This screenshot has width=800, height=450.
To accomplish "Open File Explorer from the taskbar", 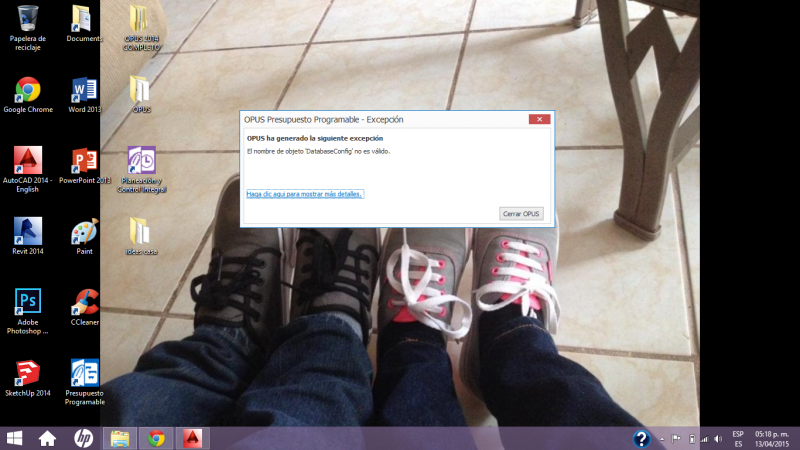I will point(119,438).
